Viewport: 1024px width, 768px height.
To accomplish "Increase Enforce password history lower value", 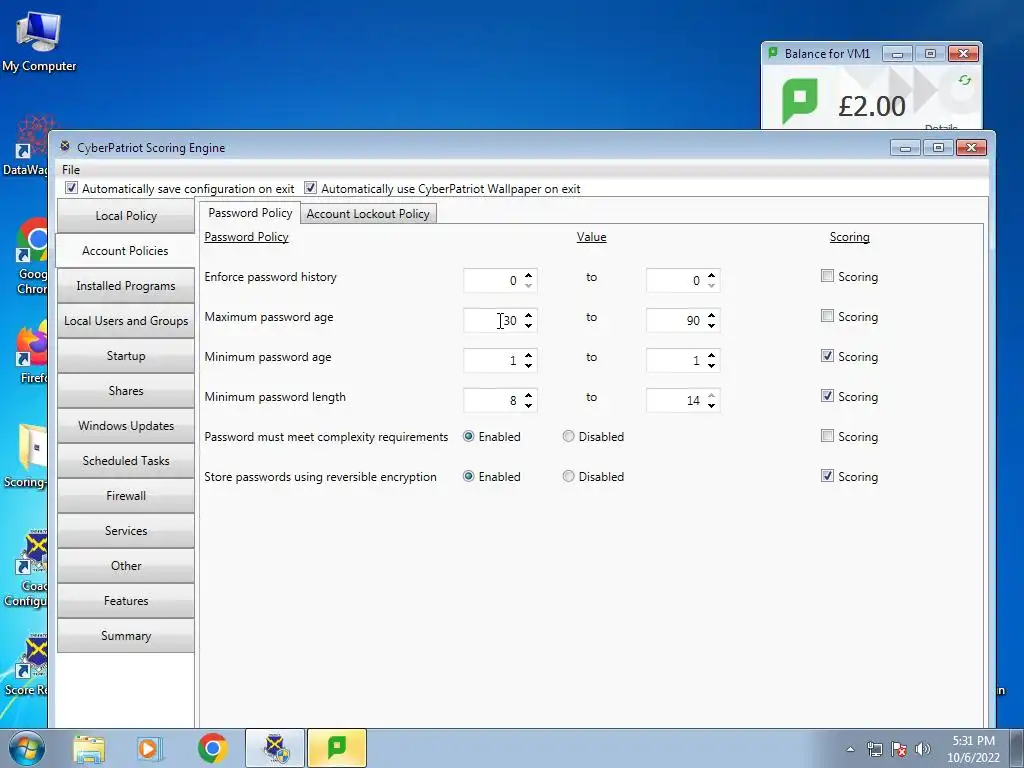I will (528, 275).
